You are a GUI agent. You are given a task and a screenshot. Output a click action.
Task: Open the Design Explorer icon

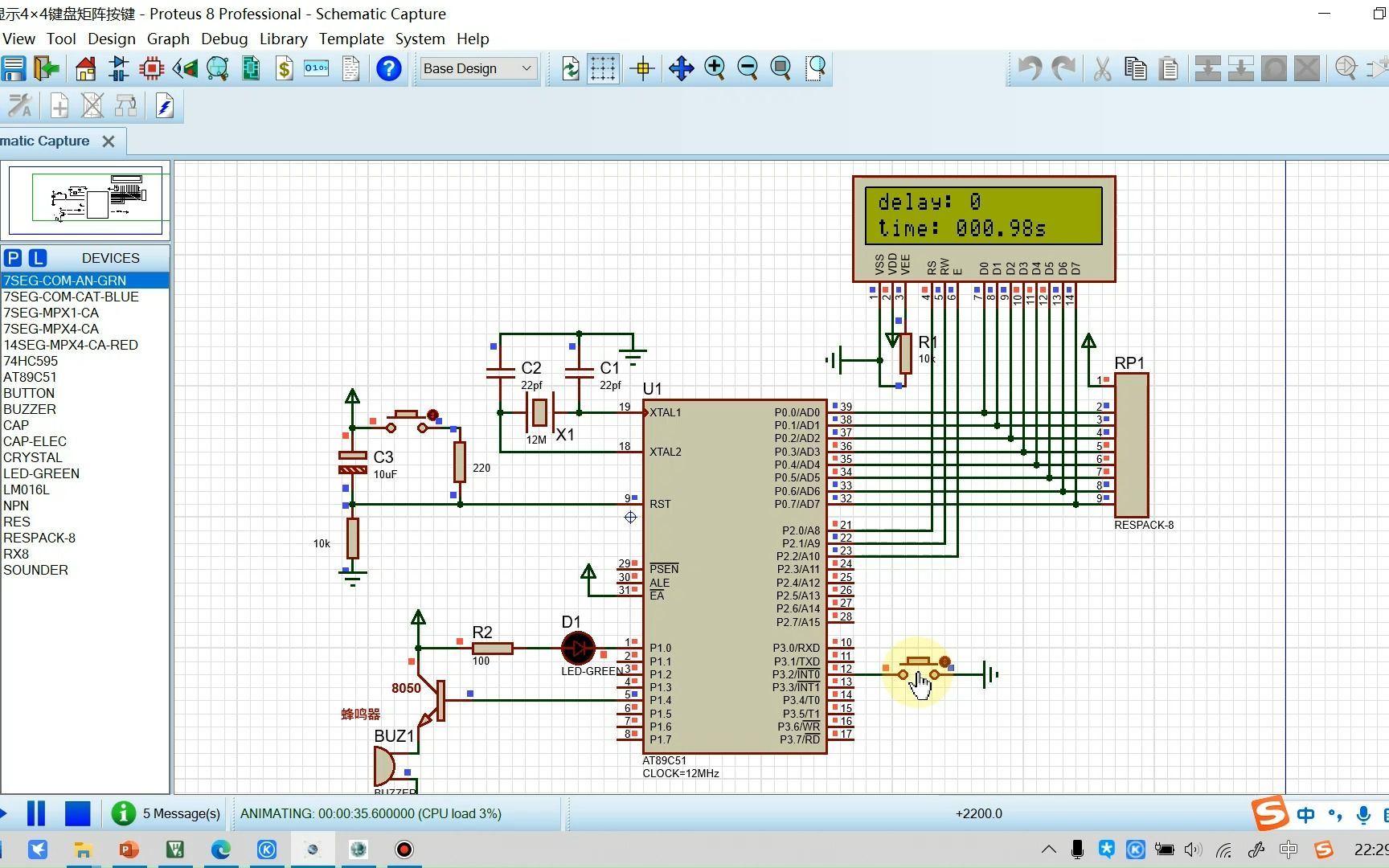click(218, 68)
